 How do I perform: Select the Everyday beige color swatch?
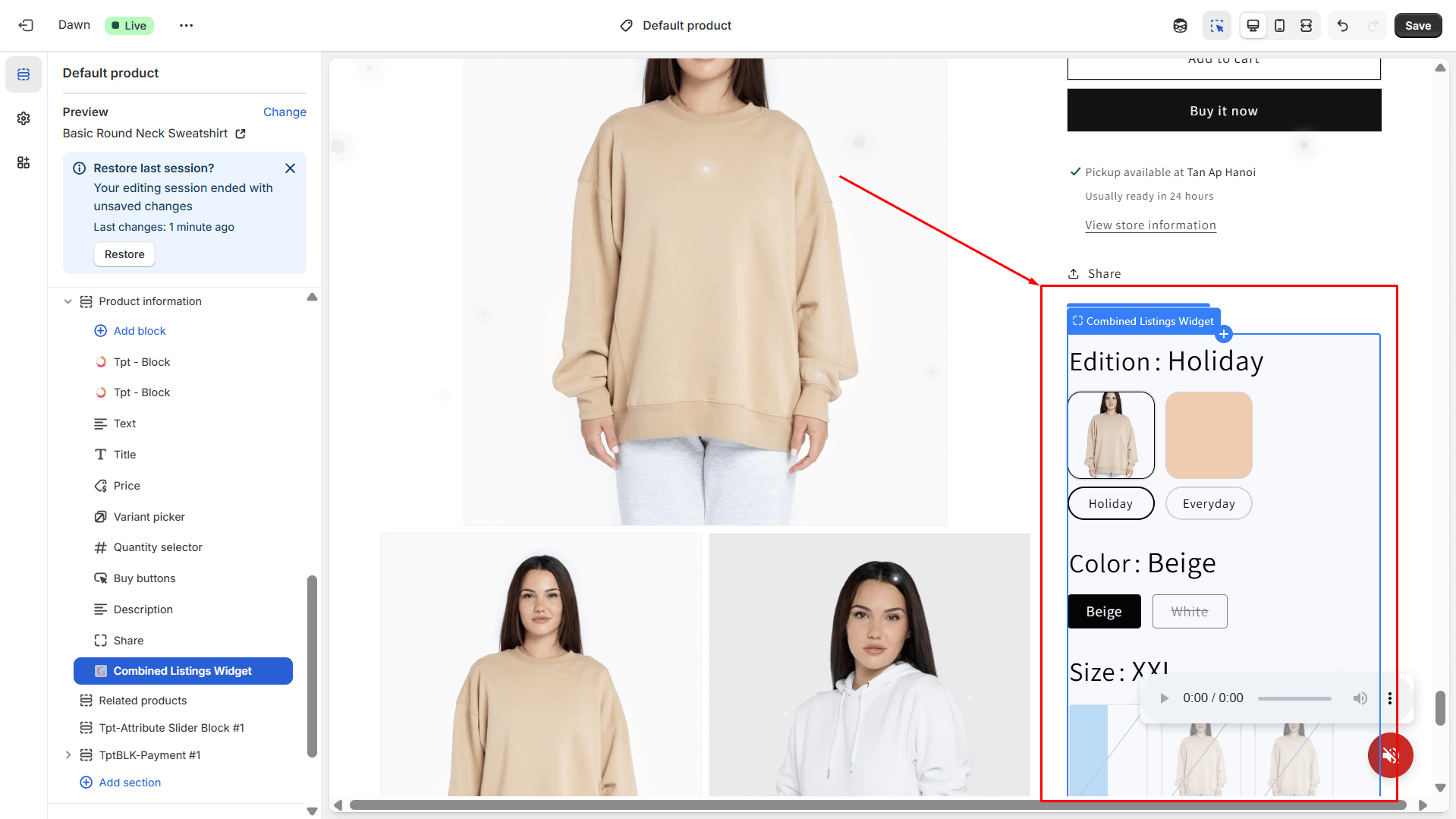1209,435
